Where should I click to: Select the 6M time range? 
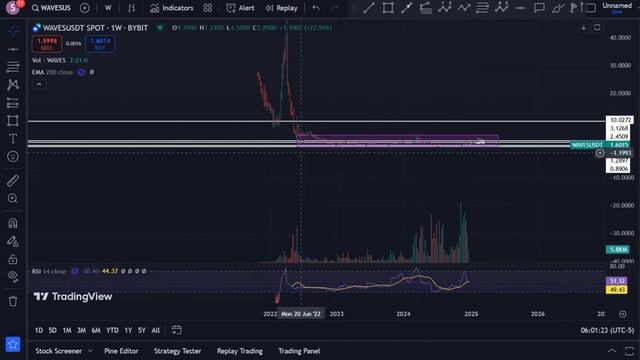[x=96, y=330]
